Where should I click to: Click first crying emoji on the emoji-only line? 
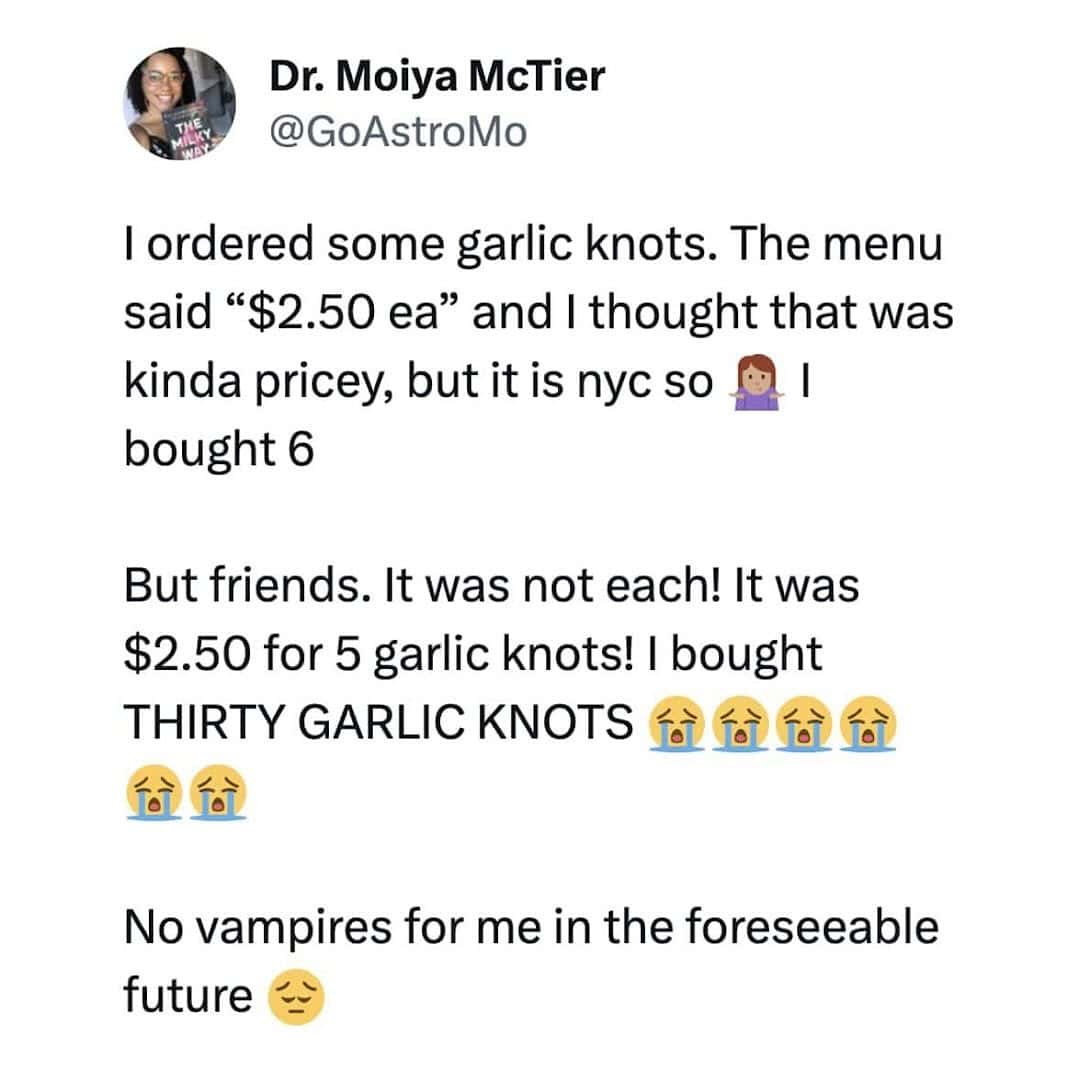coord(152,791)
